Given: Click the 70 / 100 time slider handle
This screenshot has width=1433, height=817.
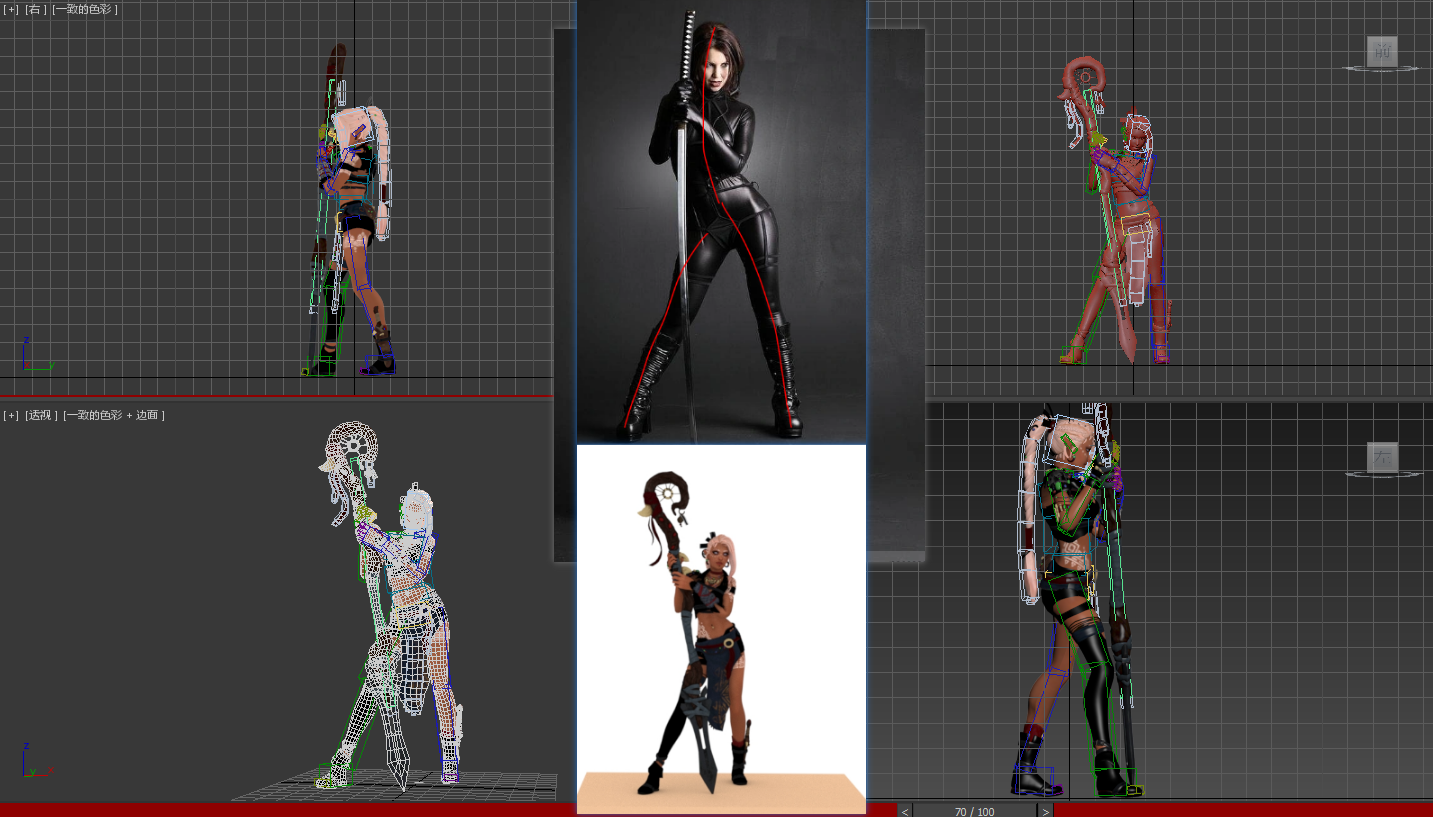Looking at the screenshot, I should pos(975,811).
